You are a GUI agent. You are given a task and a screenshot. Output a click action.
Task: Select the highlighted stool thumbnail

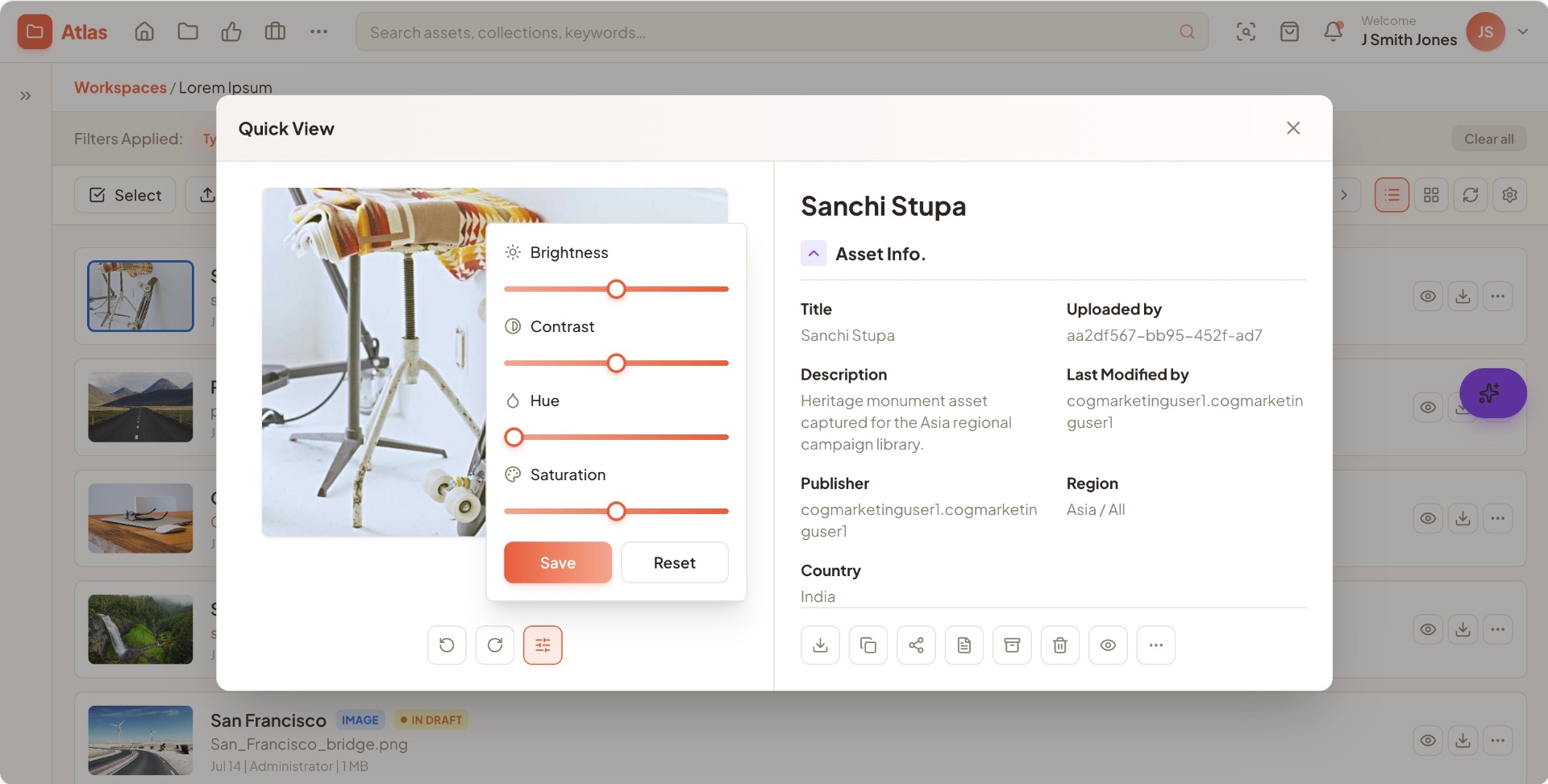(140, 296)
